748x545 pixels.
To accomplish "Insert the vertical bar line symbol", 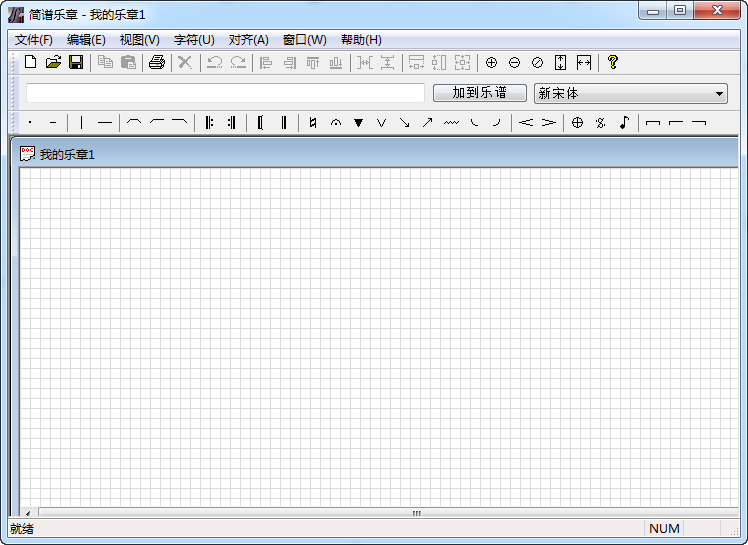I will (82, 123).
